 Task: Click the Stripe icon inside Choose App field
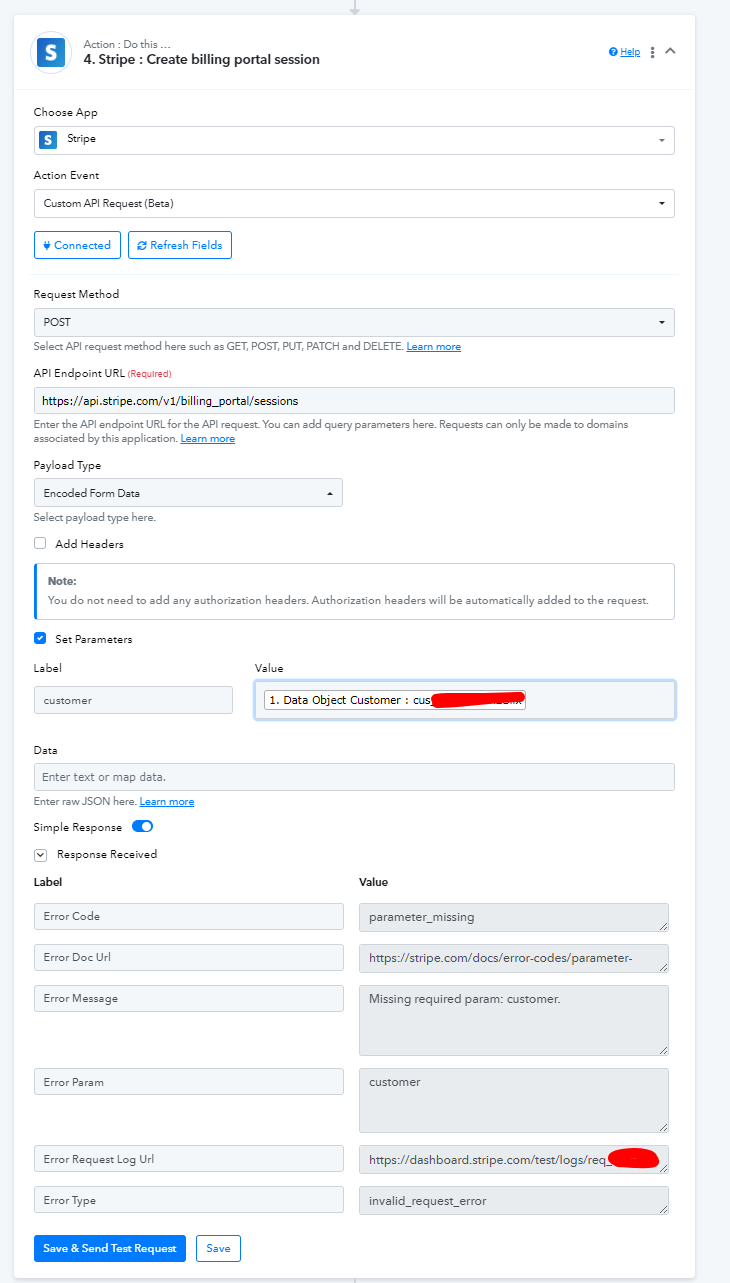47,140
